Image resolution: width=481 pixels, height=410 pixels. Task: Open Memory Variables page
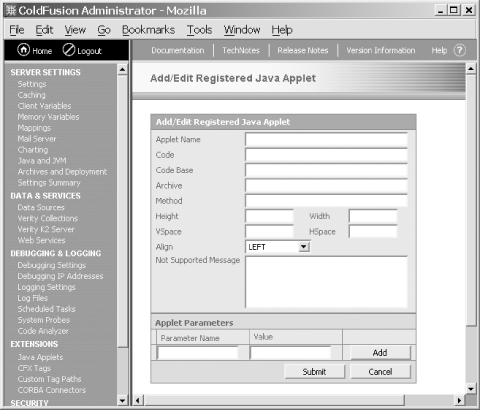click(x=48, y=117)
